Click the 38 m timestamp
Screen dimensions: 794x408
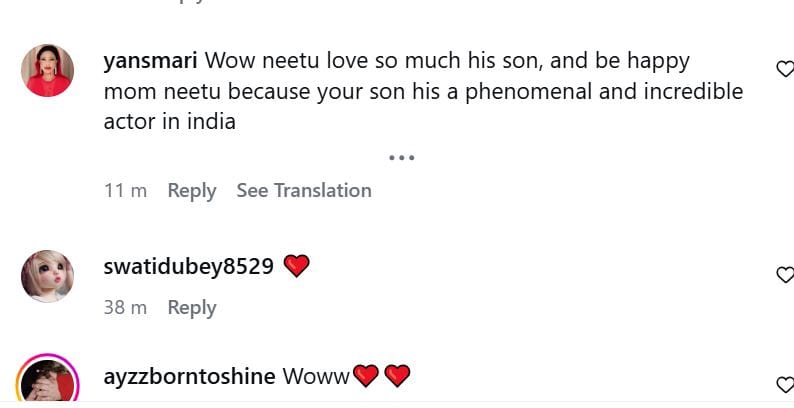(x=126, y=307)
